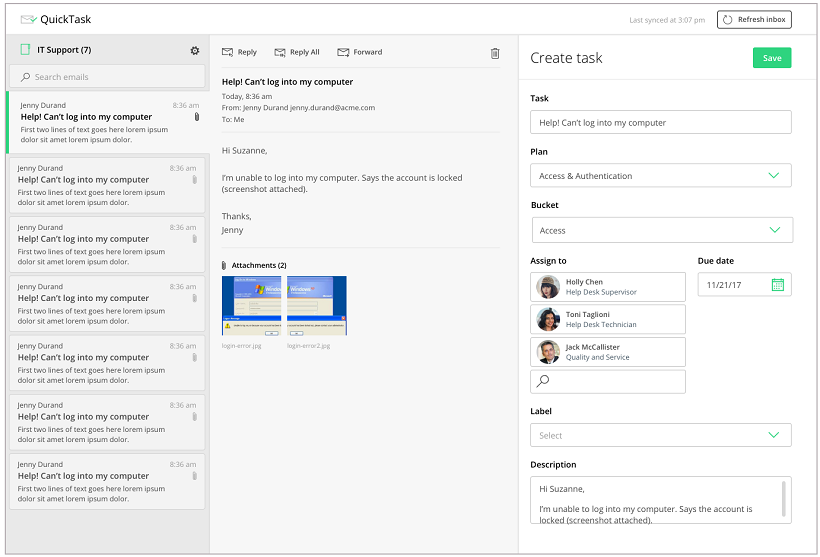Click into the Task name field
The width and height of the screenshot is (820, 557).
pyautogui.click(x=660, y=122)
